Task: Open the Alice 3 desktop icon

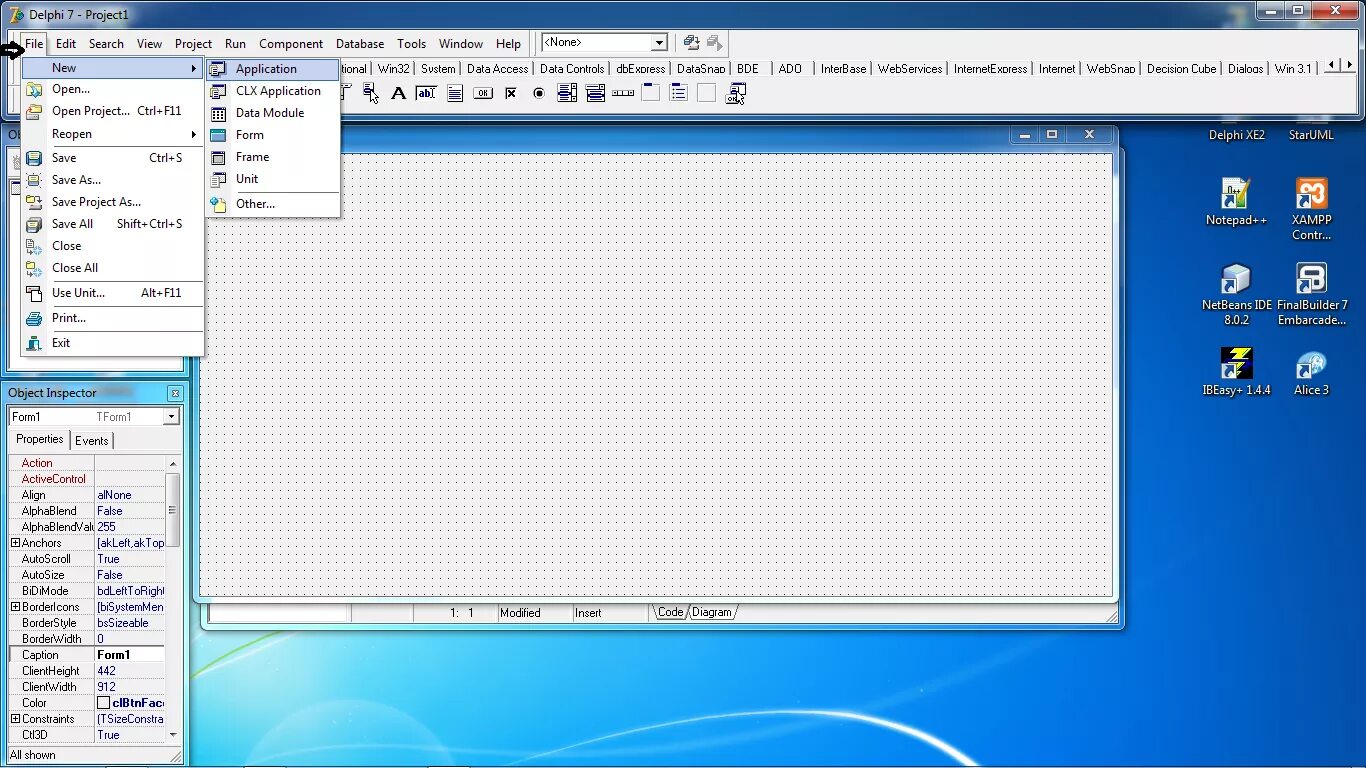Action: pos(1311,372)
